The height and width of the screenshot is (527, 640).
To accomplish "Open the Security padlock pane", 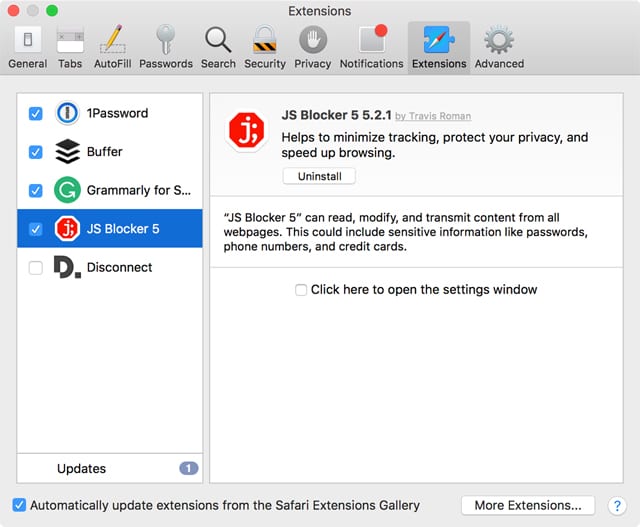I will click(x=265, y=47).
